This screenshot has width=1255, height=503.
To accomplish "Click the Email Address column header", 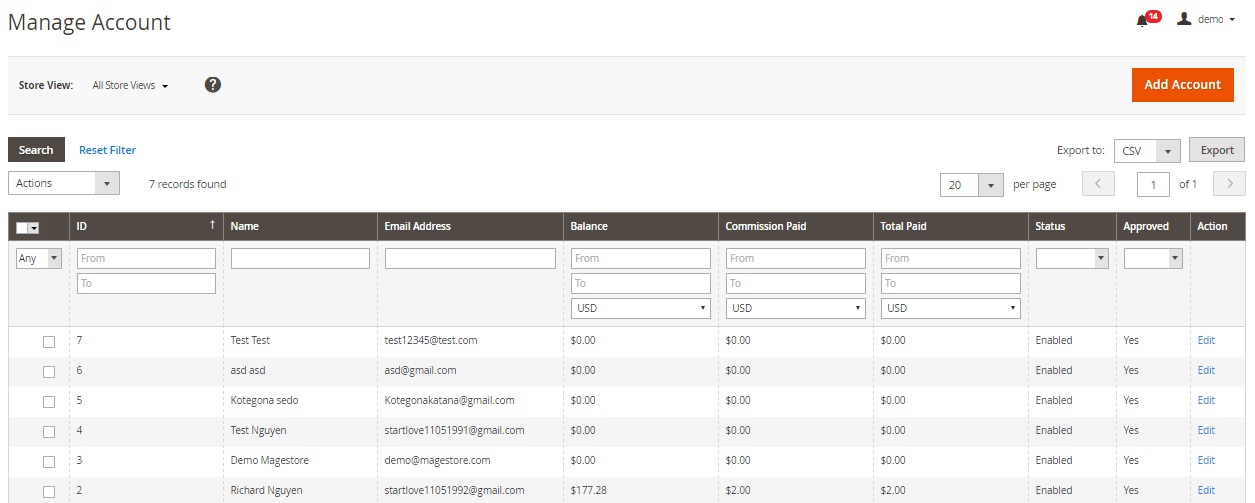I will point(418,226).
